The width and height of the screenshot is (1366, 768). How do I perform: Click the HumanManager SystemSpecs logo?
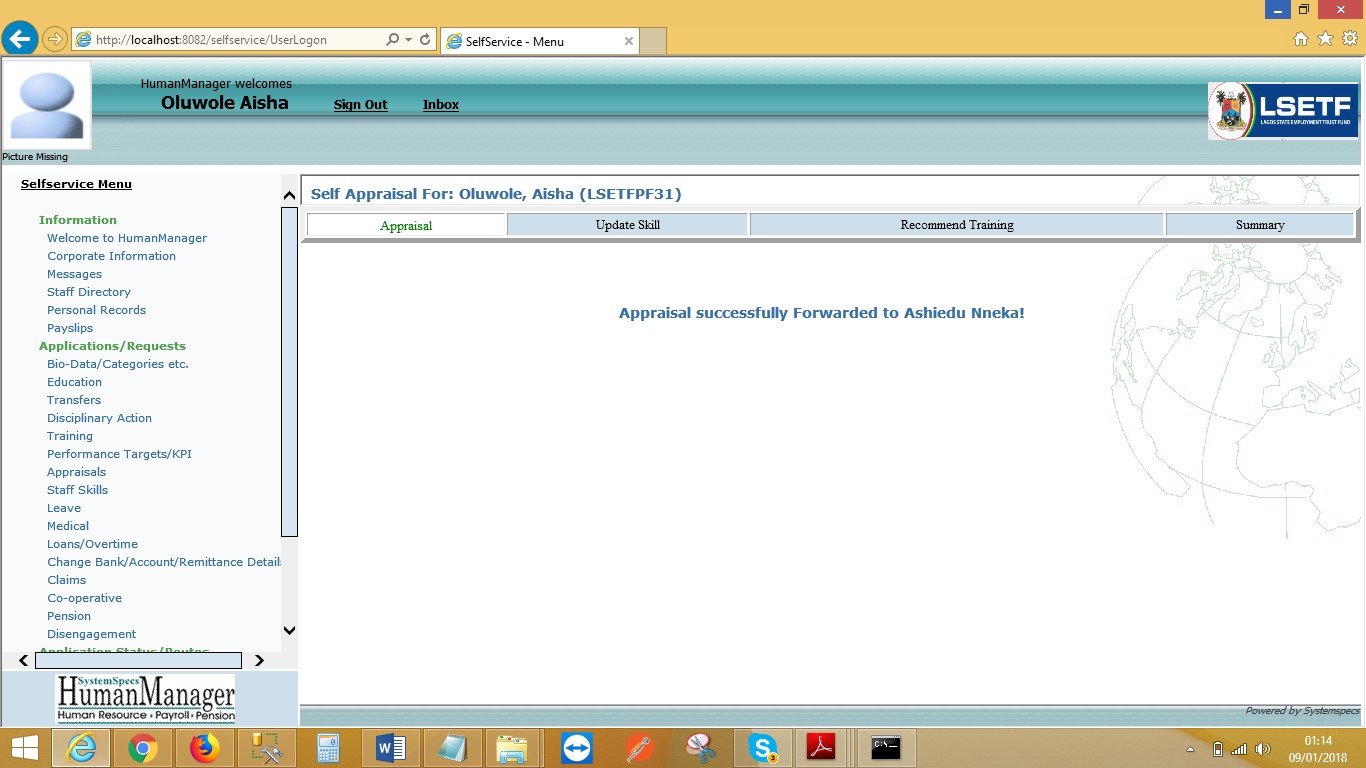point(146,698)
